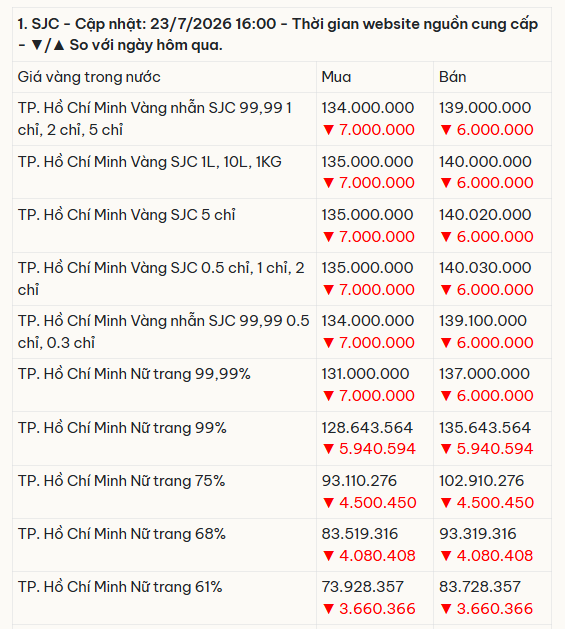Viewport: 565px width, 629px height.
Task: Click the 'Bán' column header
Action: 453,77
